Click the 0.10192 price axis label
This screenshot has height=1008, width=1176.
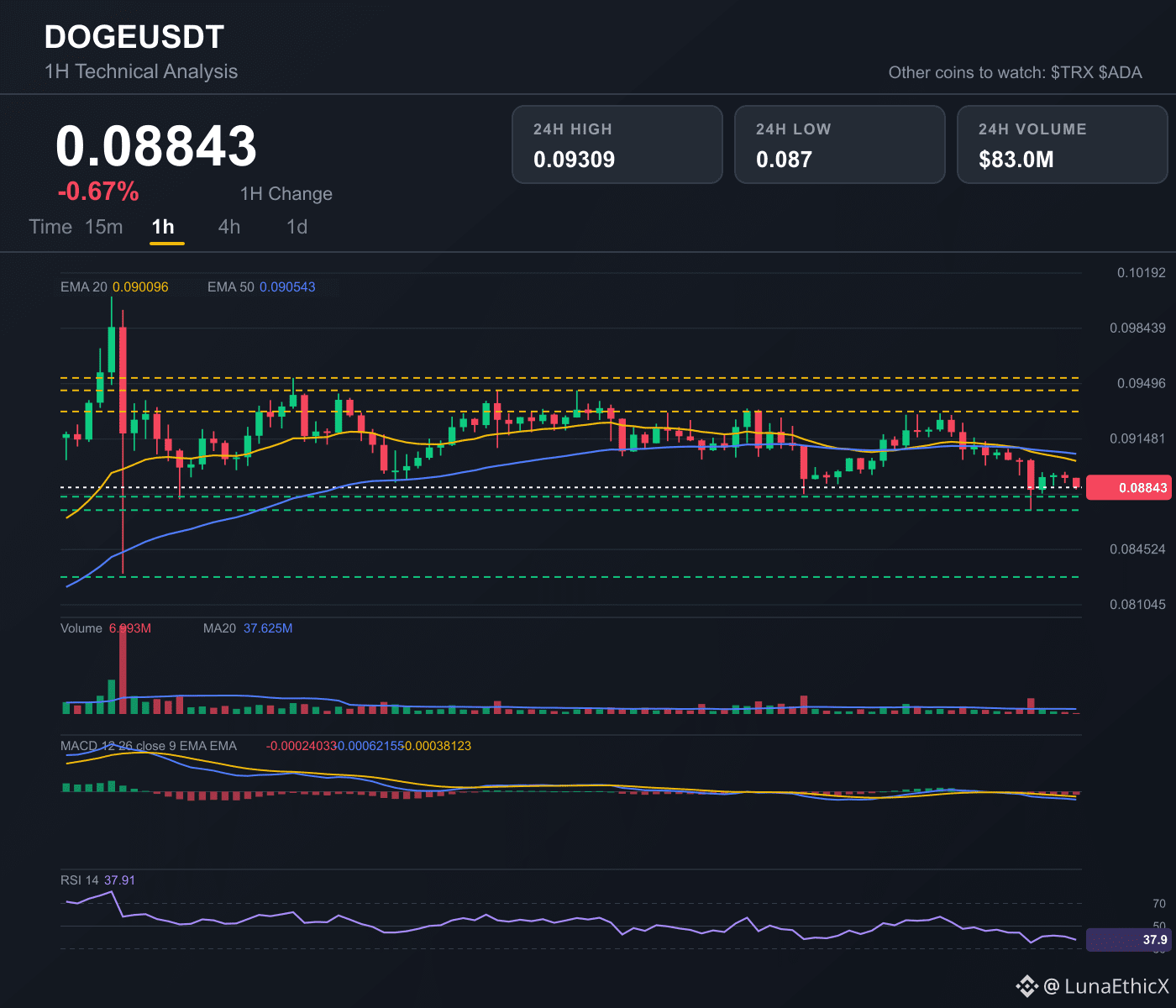click(x=1142, y=273)
